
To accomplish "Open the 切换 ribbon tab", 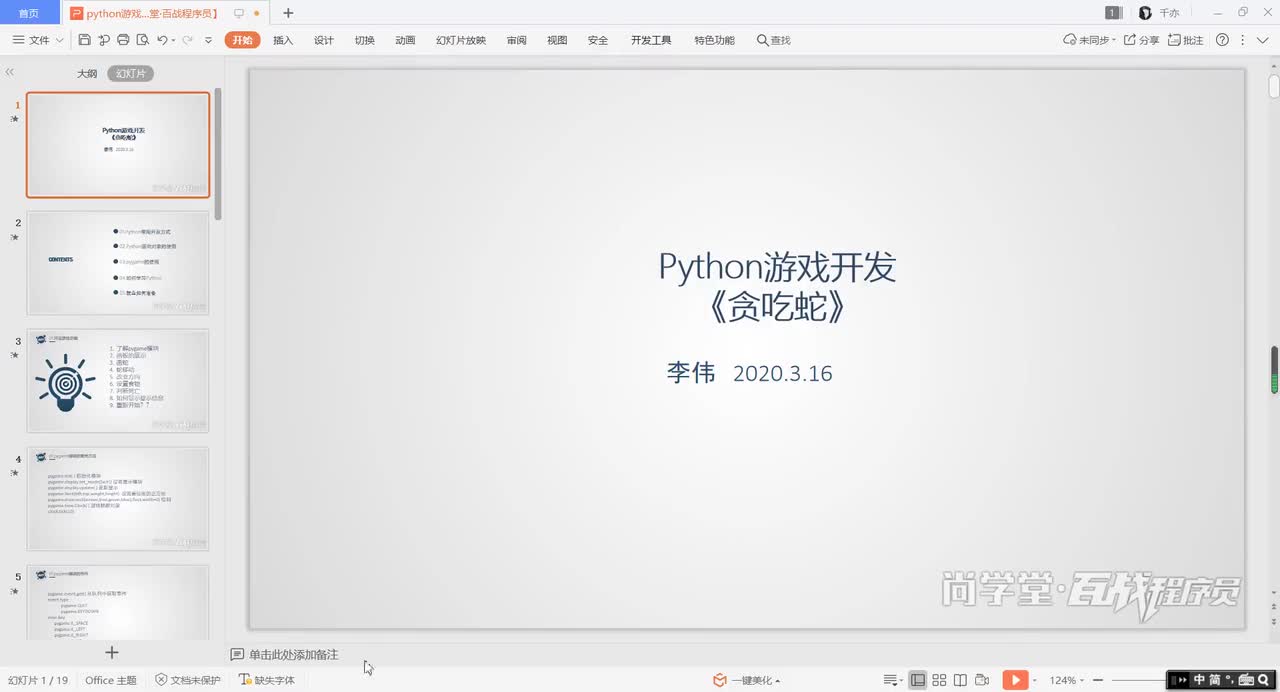I will (x=364, y=40).
